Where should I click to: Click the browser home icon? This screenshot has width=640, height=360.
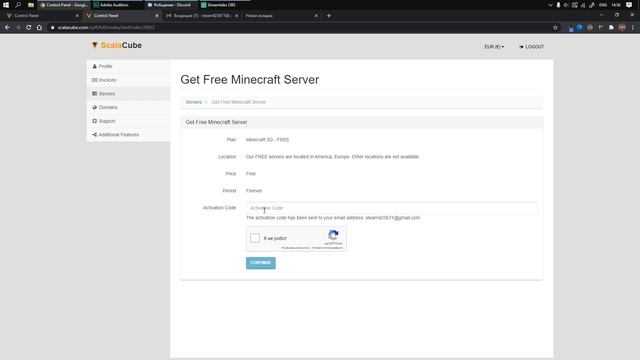[x=39, y=27]
